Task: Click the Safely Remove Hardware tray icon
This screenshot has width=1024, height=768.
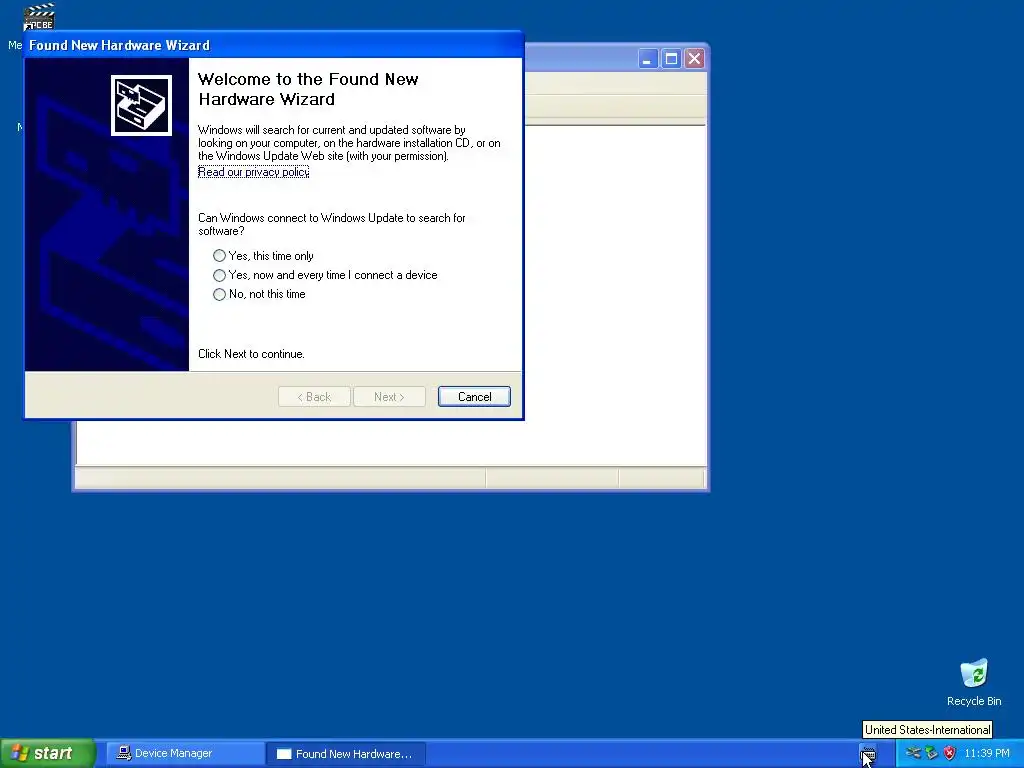Action: pyautogui.click(x=913, y=753)
